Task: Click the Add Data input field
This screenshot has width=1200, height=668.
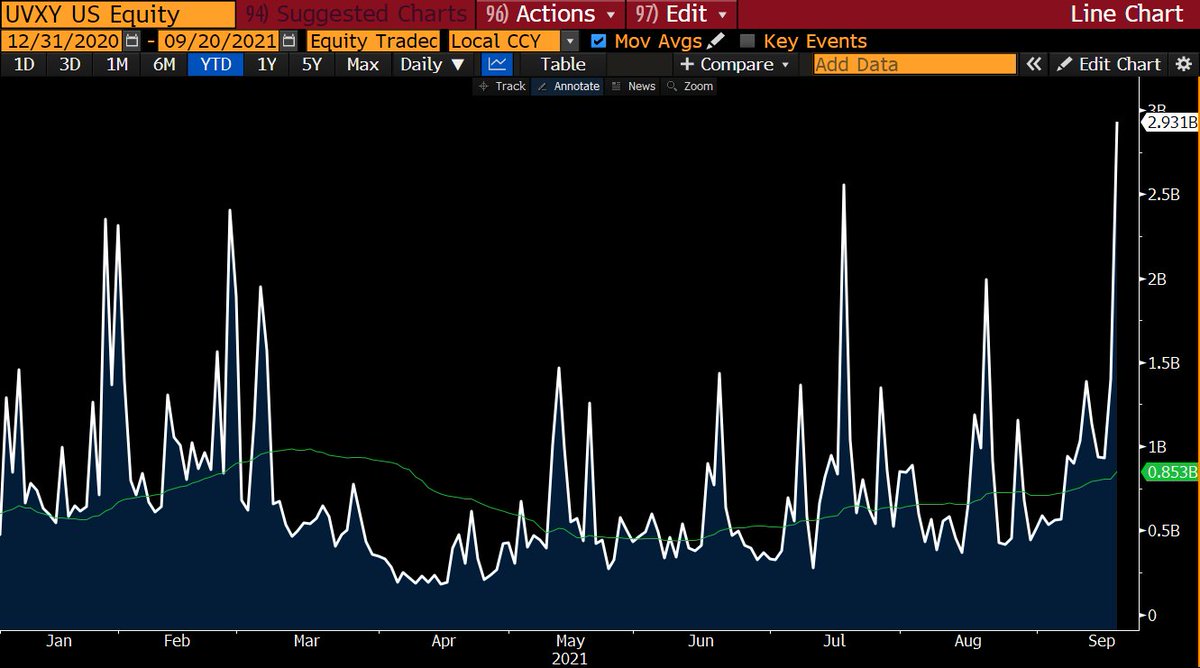Action: click(x=914, y=64)
